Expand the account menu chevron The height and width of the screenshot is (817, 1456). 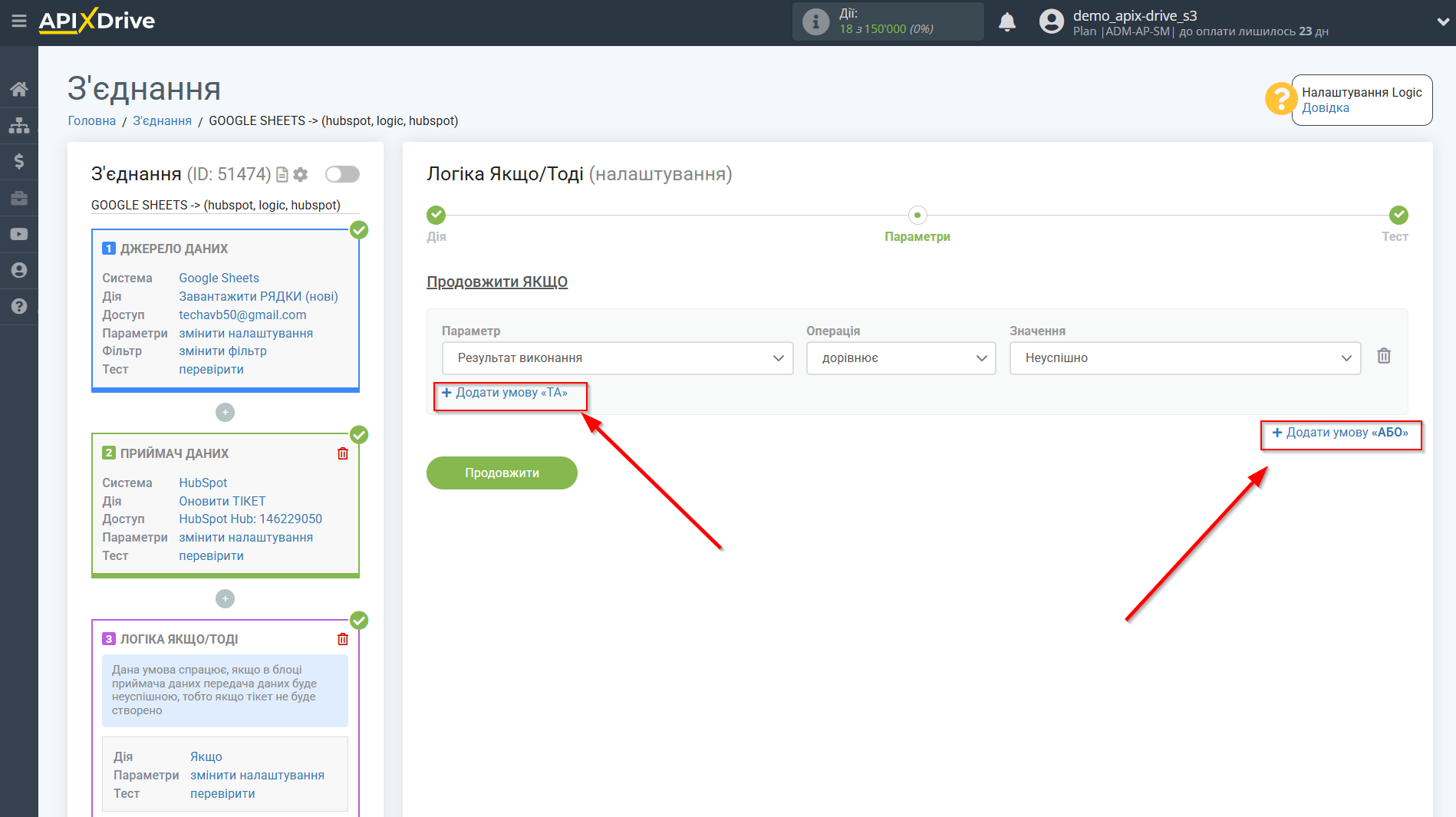(x=1442, y=21)
